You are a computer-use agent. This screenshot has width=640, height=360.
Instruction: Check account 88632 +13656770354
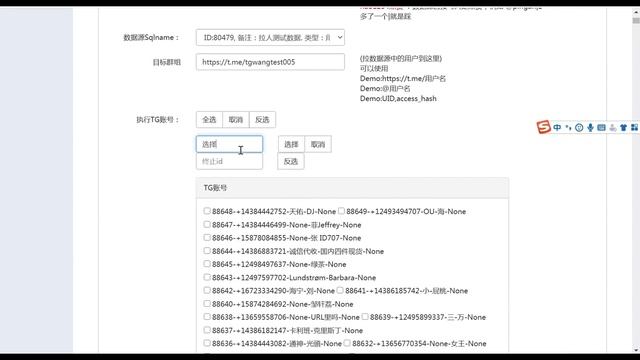(x=347, y=343)
